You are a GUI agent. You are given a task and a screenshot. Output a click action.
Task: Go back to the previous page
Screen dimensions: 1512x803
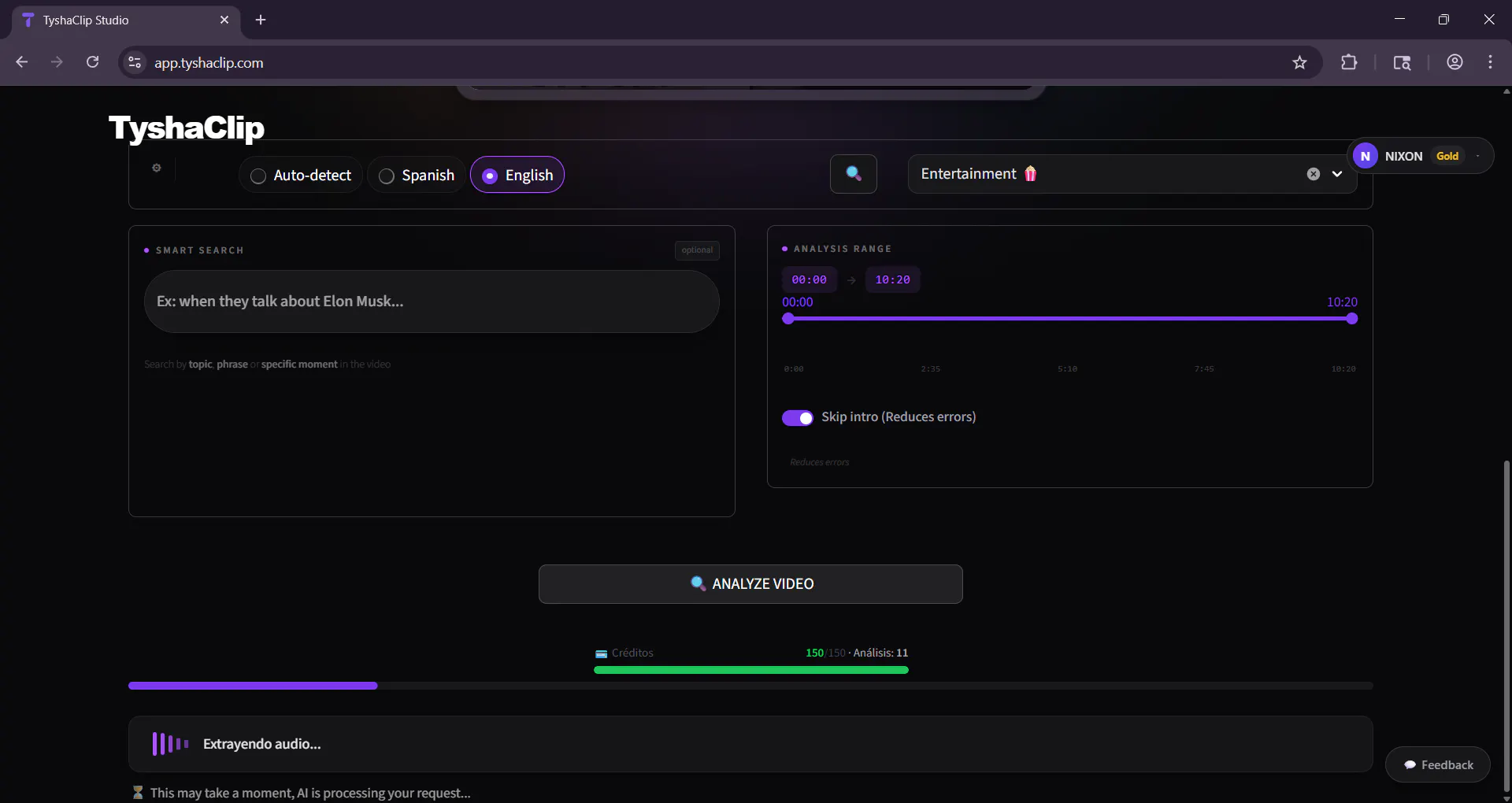(x=22, y=62)
